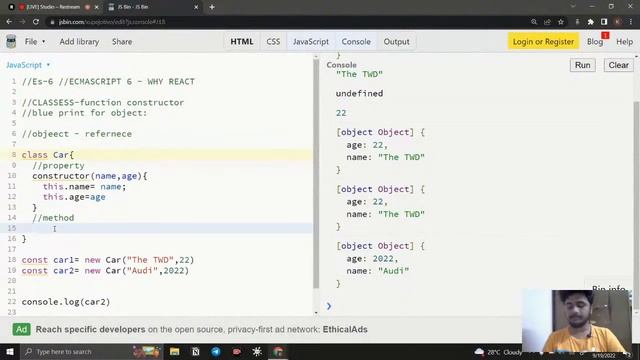The width and height of the screenshot is (640, 360).
Task: Bookmark this page with star icon
Action: click(561, 22)
